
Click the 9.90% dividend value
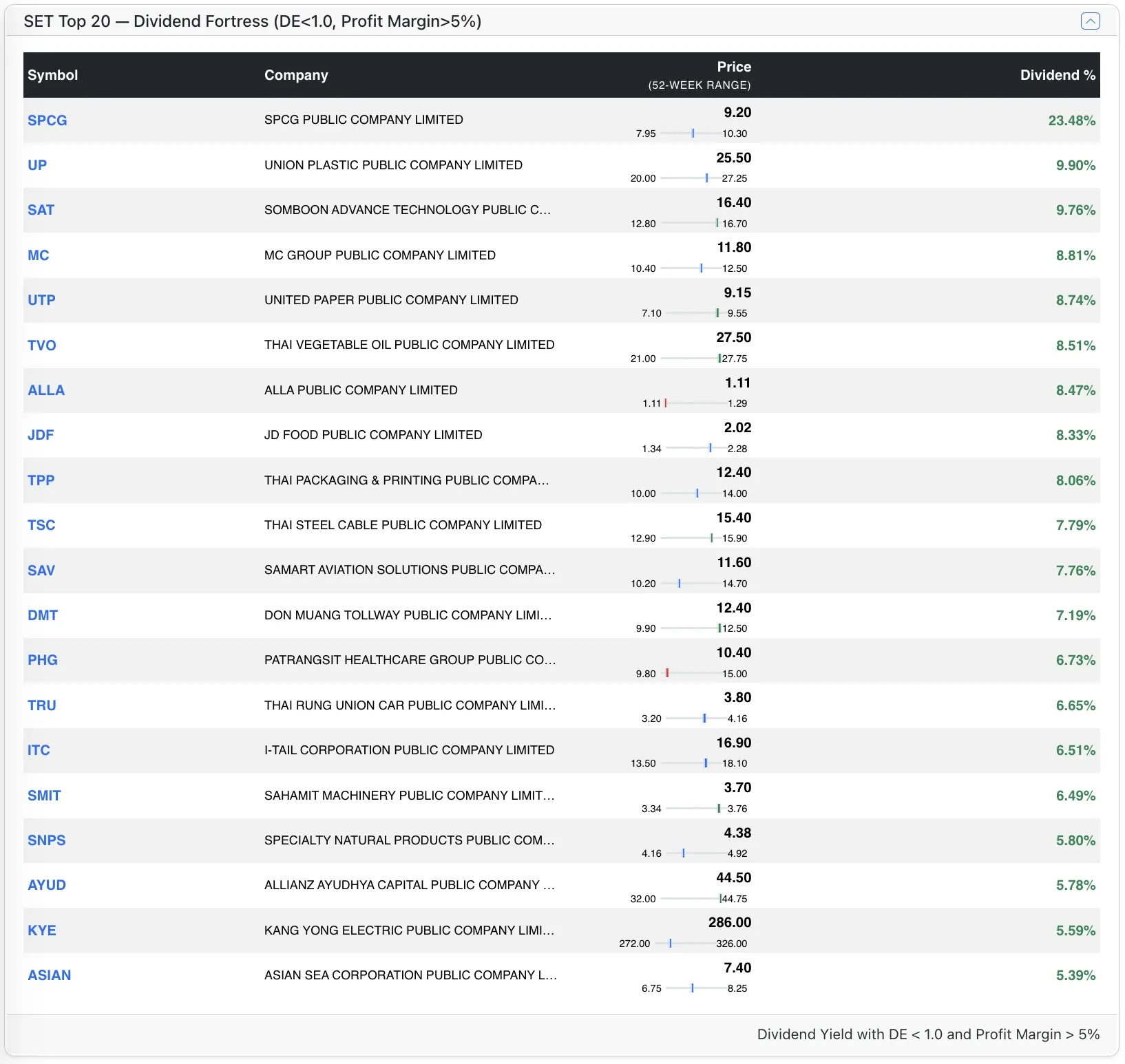click(1075, 165)
